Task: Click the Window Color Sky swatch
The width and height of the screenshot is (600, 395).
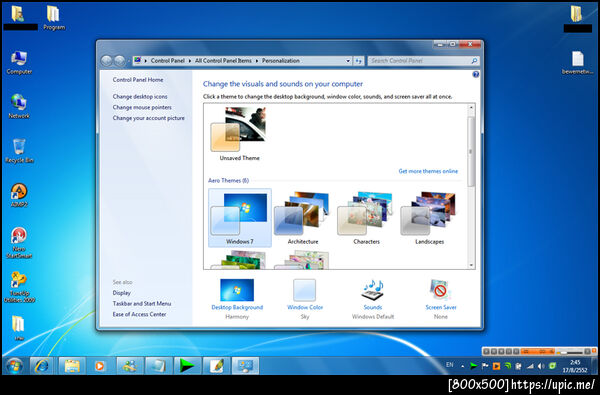Action: (x=305, y=290)
